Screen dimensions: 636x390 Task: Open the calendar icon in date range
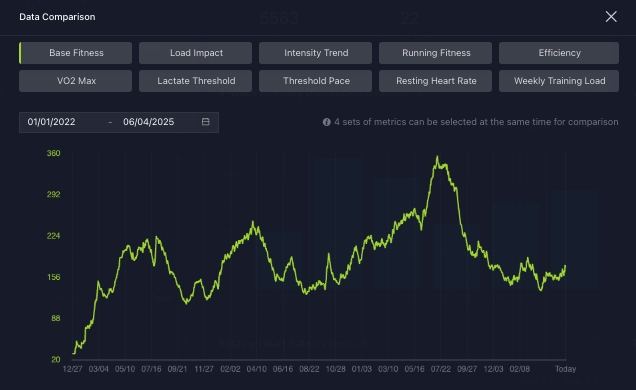coord(206,122)
